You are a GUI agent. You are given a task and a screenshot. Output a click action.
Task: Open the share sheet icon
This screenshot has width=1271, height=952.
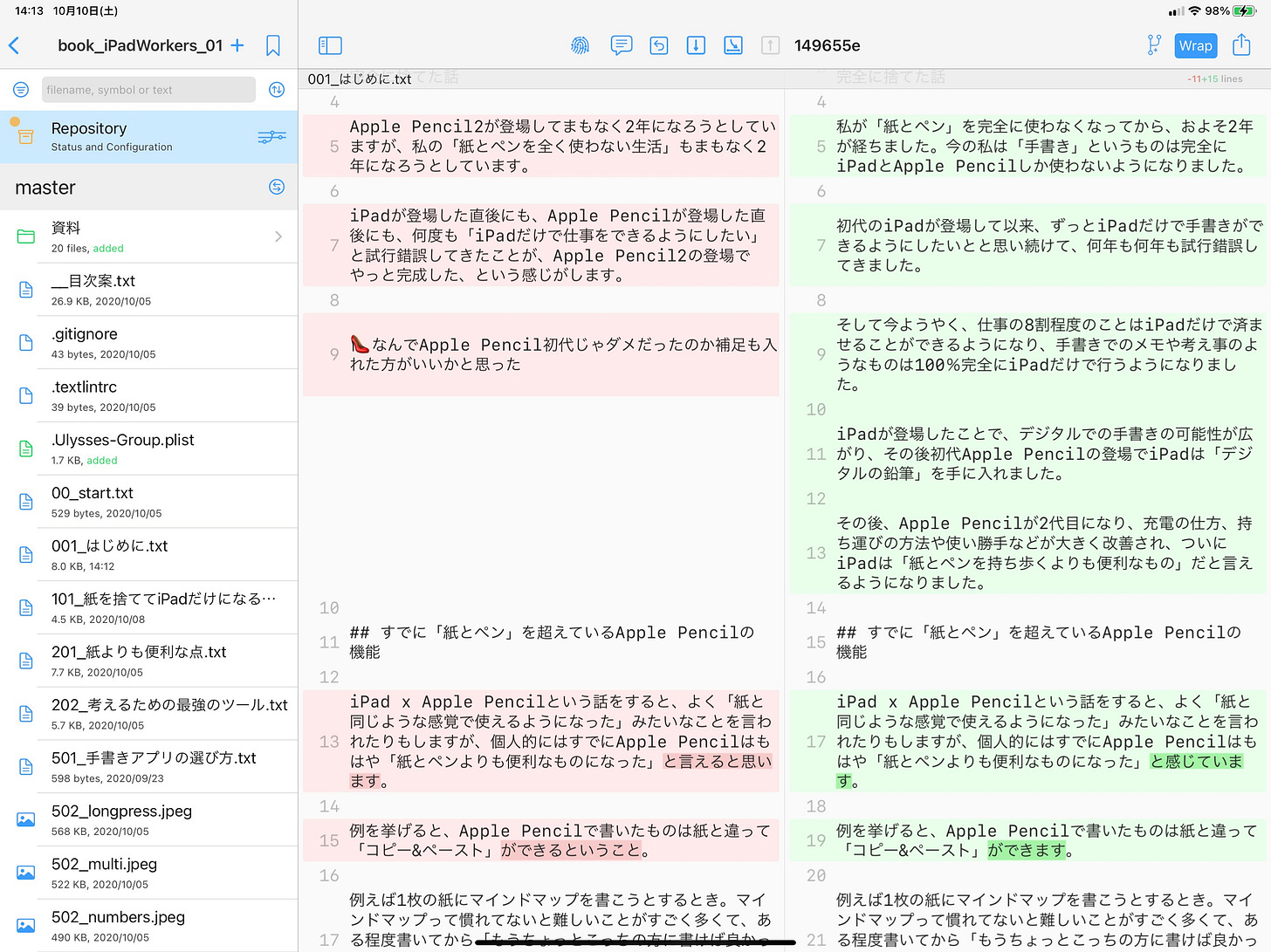click(1241, 45)
